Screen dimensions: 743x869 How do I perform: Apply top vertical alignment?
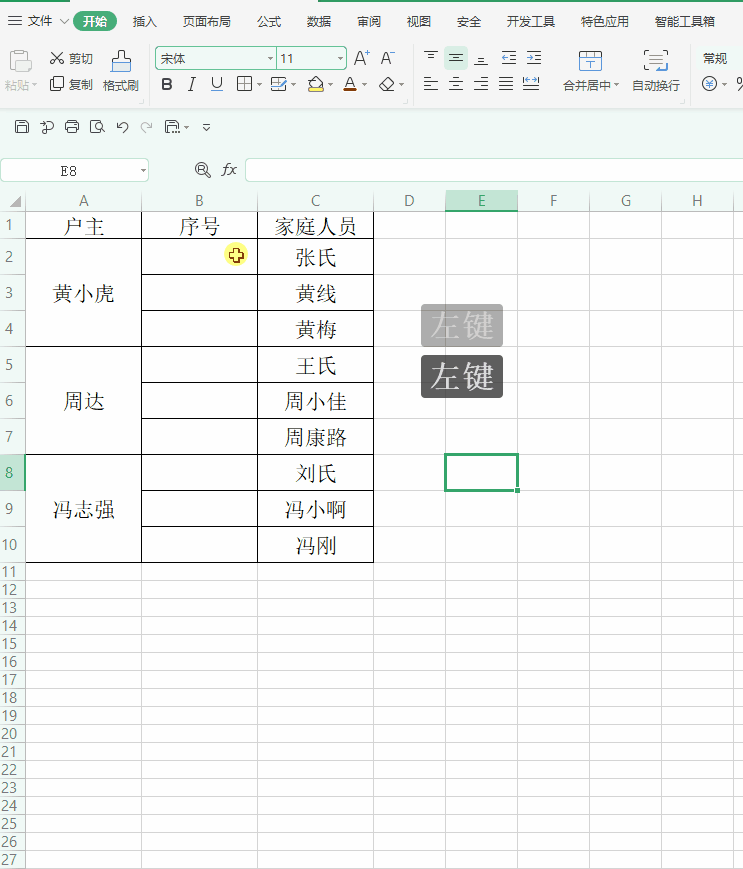[x=431, y=58]
